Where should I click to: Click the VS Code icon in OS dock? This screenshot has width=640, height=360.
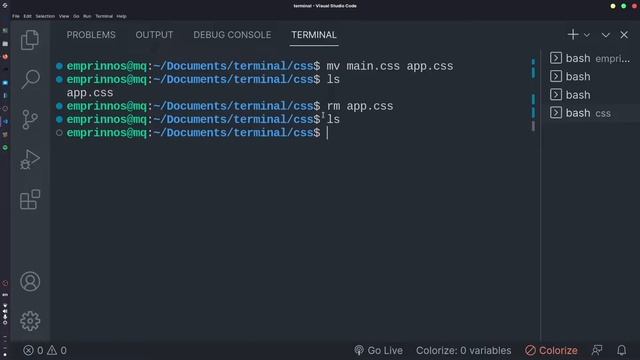pos(5,122)
